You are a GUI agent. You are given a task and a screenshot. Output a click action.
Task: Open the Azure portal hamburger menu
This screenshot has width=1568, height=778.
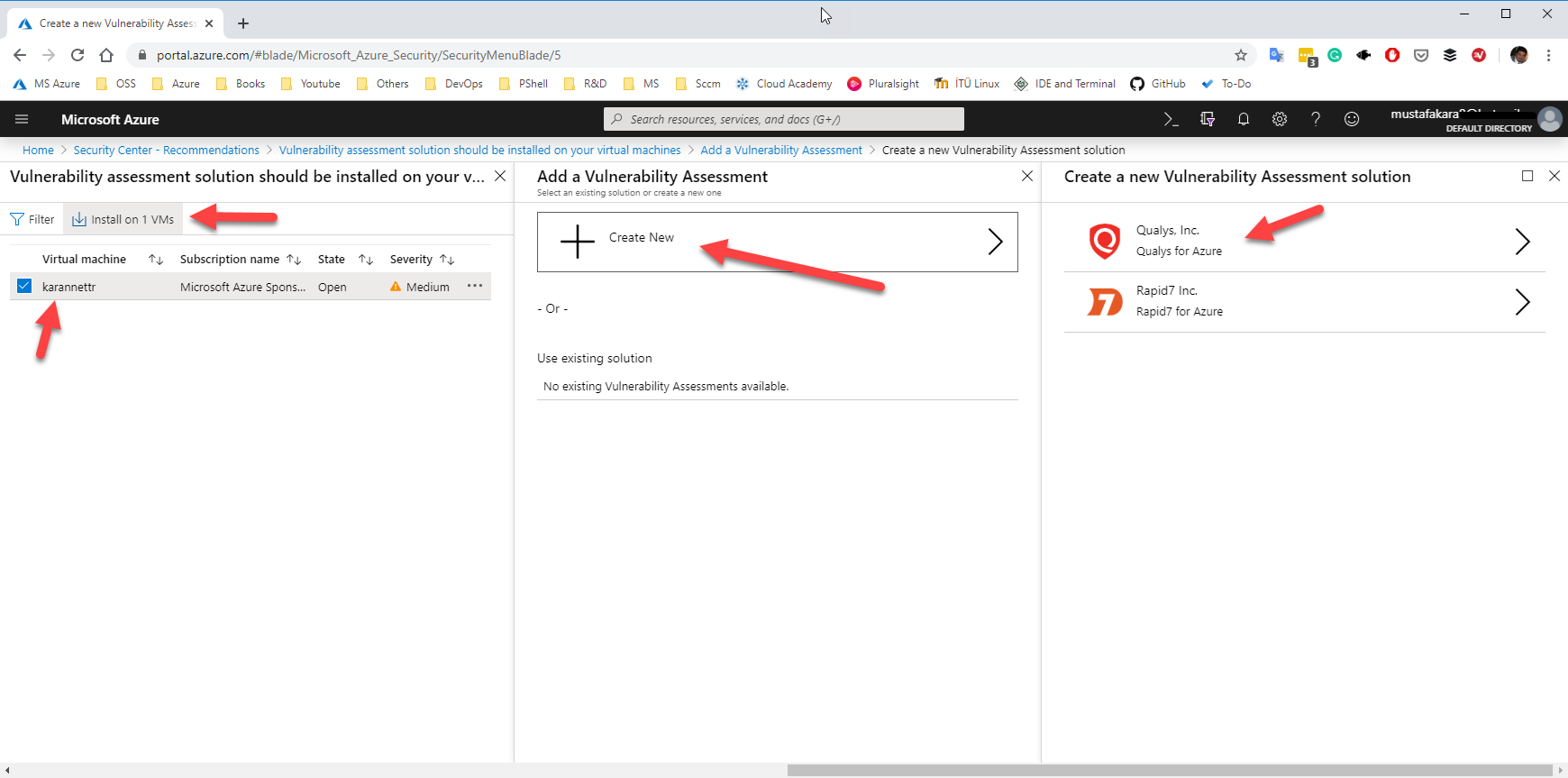[x=22, y=119]
